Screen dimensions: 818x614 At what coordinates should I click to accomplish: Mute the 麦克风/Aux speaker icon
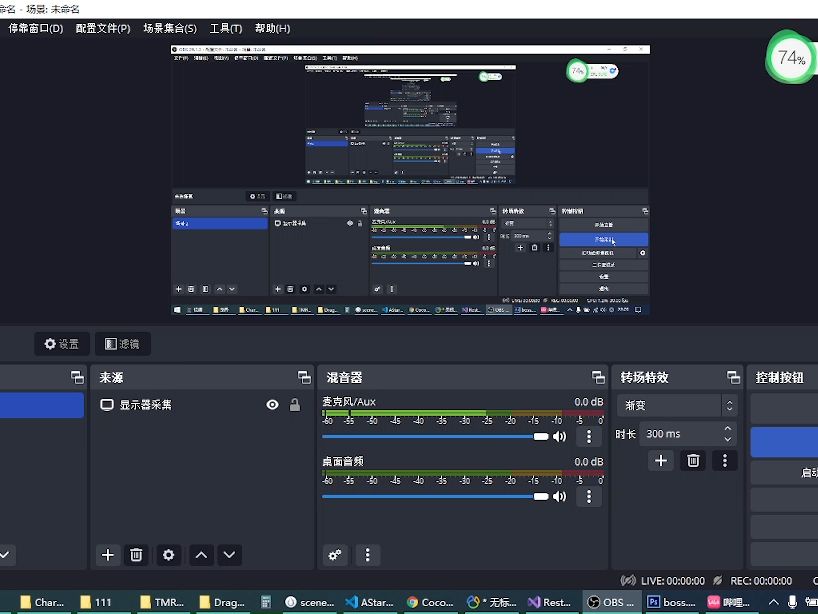point(559,437)
